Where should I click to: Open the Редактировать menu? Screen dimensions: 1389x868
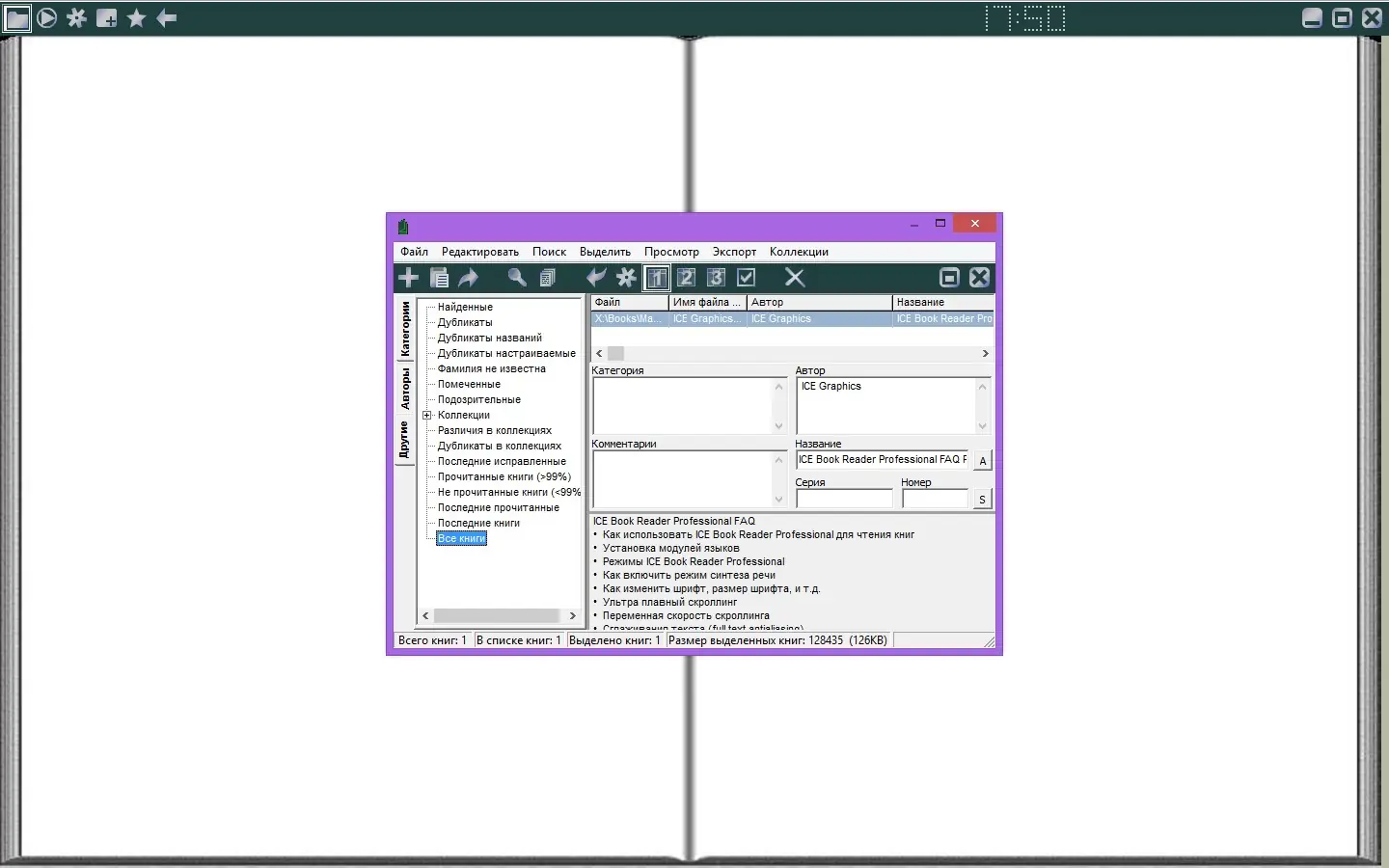480,252
